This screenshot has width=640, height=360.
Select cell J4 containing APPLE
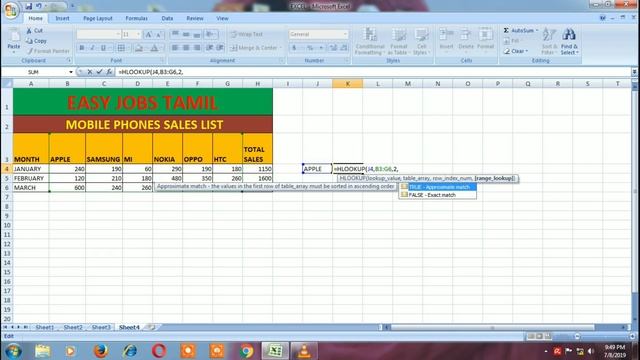(x=317, y=169)
